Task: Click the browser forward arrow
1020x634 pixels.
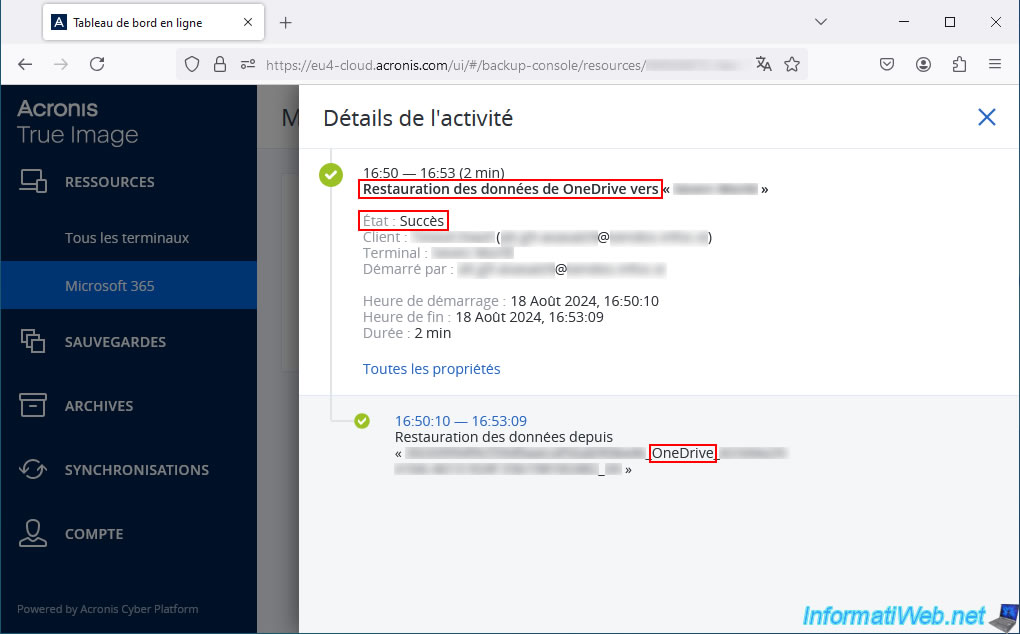Action: coord(61,64)
